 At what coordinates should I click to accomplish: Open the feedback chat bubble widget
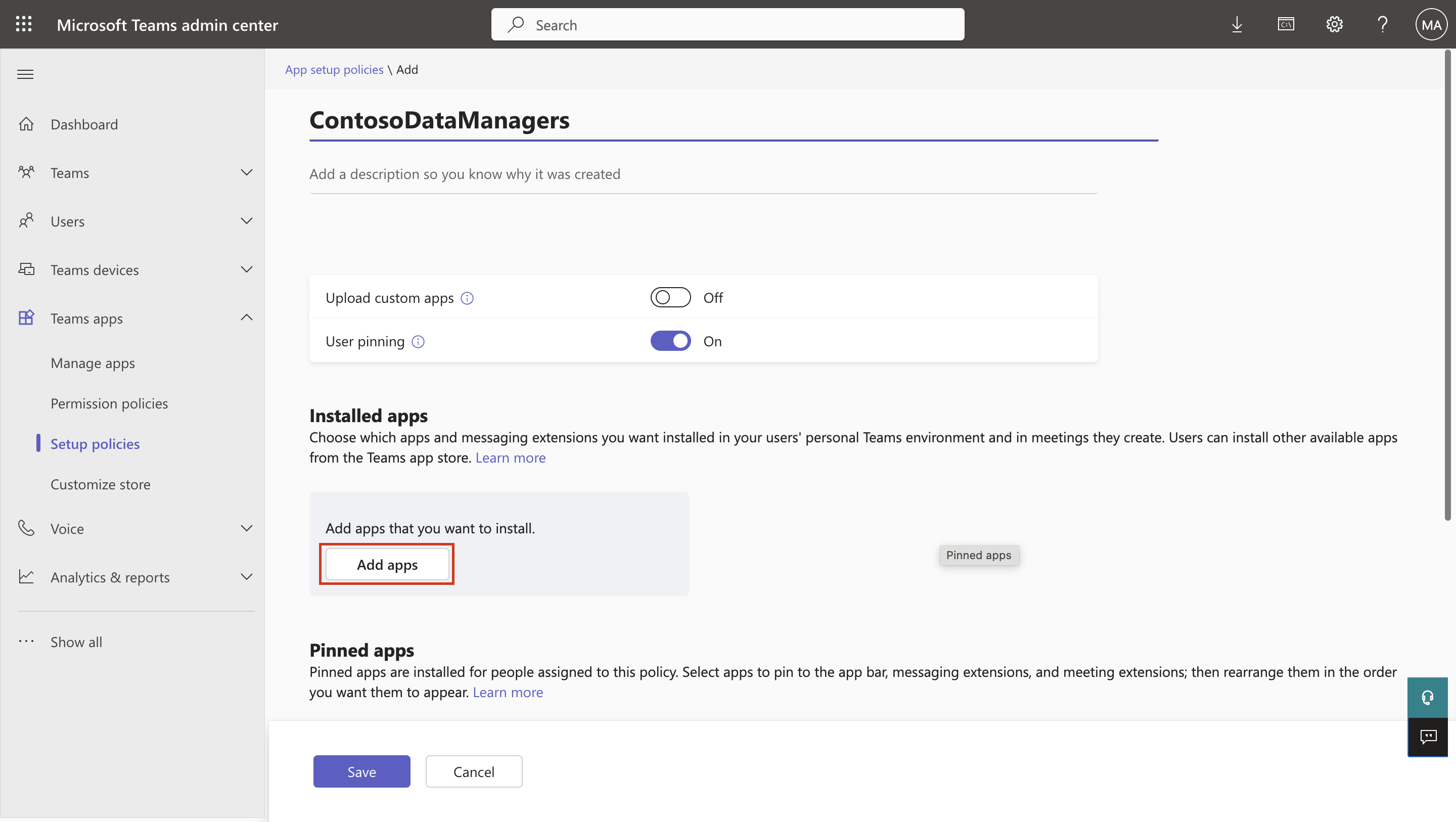coord(1428,737)
